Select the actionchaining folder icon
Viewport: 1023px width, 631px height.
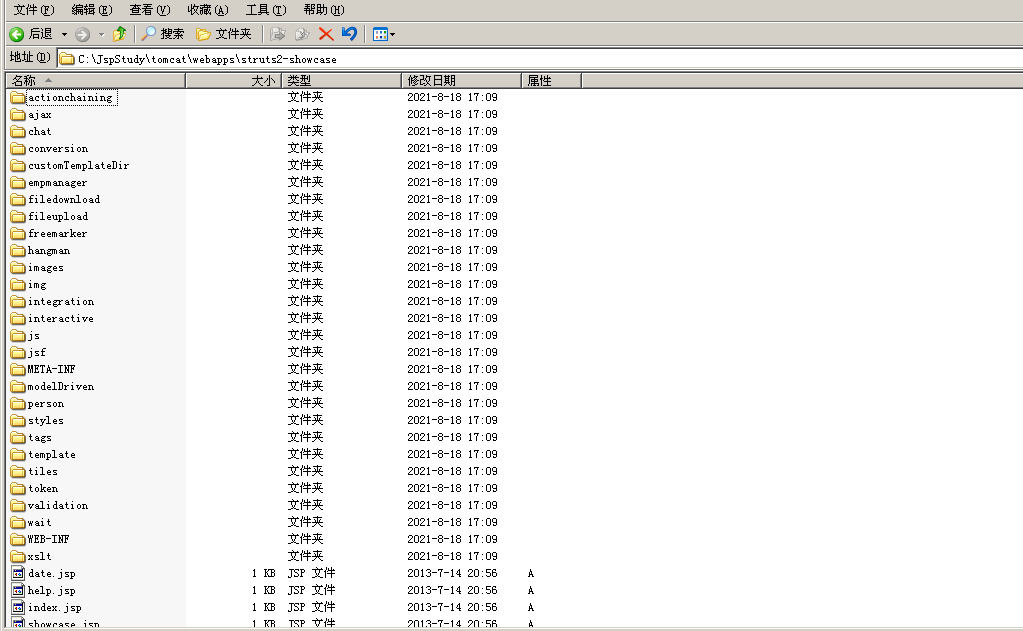tap(18, 98)
